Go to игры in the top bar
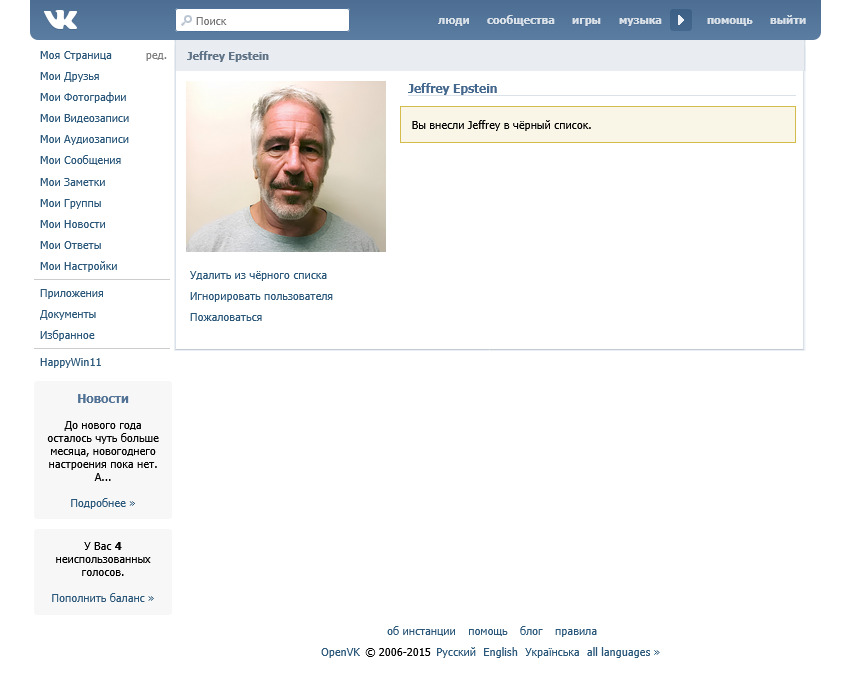Viewport: 842px width, 678px height. 586,20
